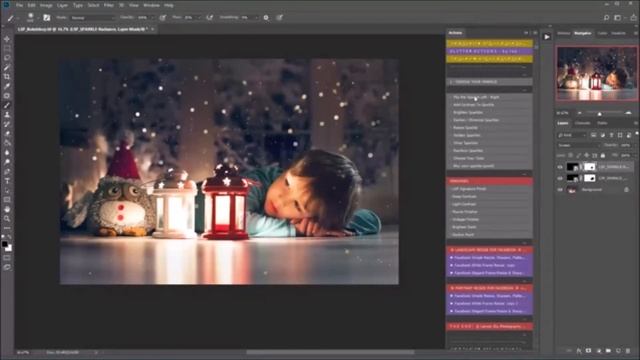Run the Brighten Sparkles action

[x=489, y=112]
